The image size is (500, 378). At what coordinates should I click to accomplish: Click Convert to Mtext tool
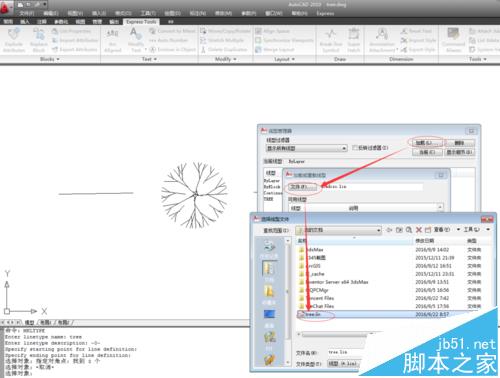coord(173,31)
